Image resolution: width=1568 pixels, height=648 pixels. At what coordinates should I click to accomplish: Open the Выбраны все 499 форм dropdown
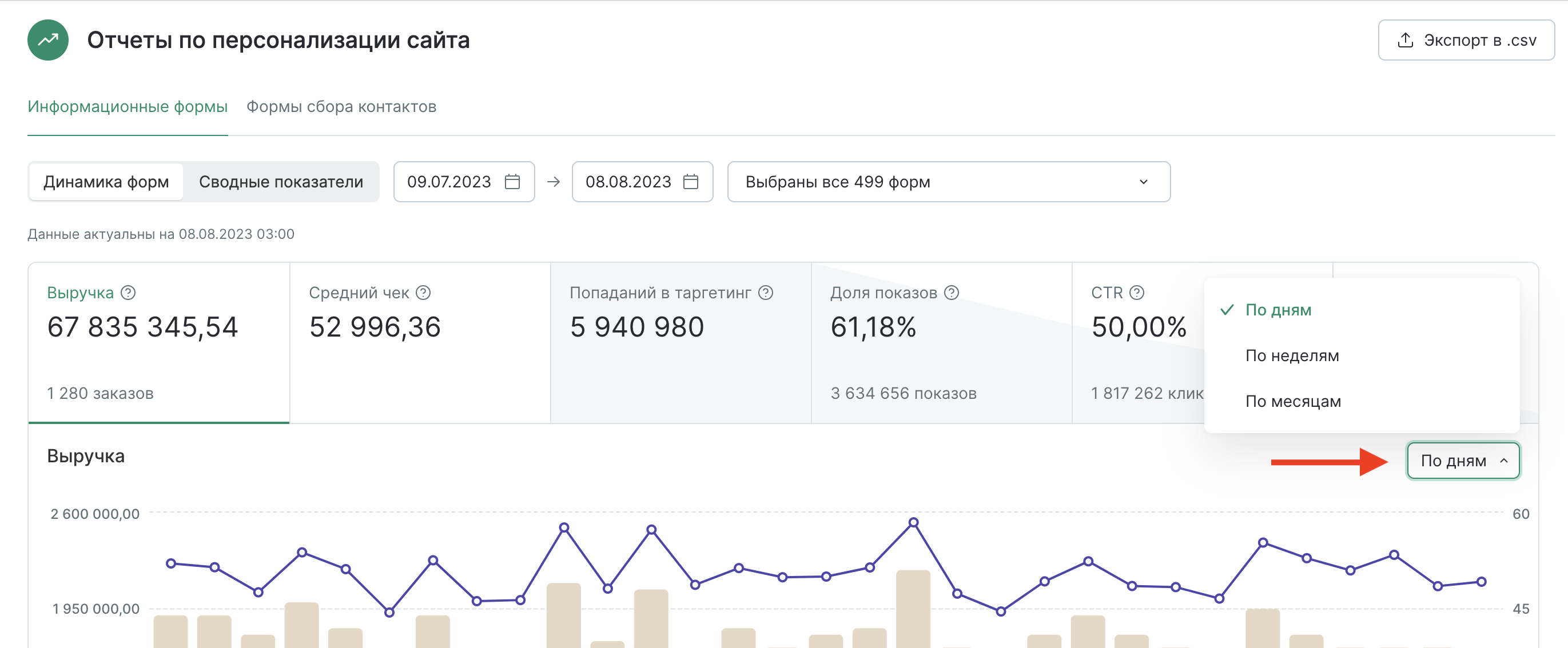pyautogui.click(x=948, y=181)
